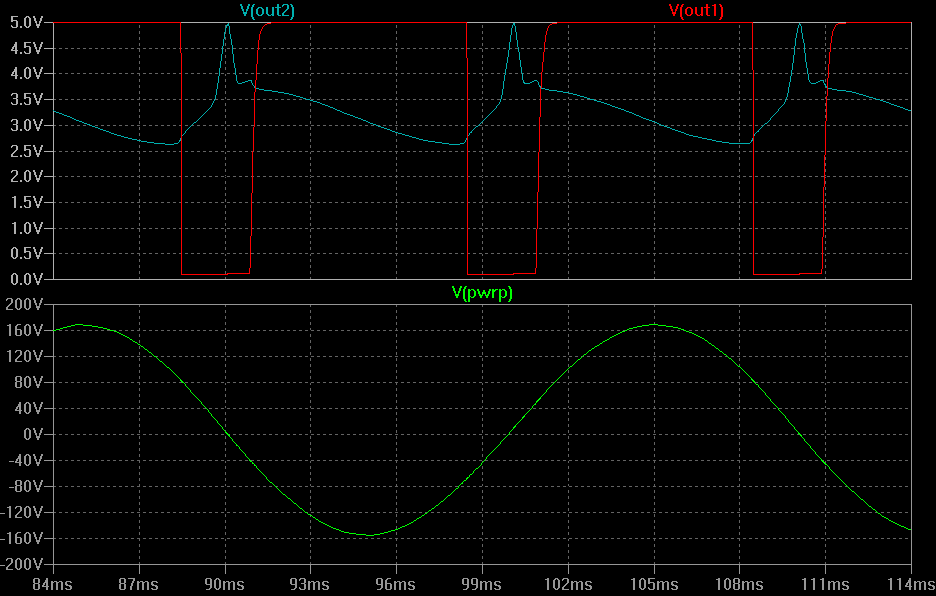Click the 200V axis label
Viewport: 936px width, 596px height.
pos(24,305)
